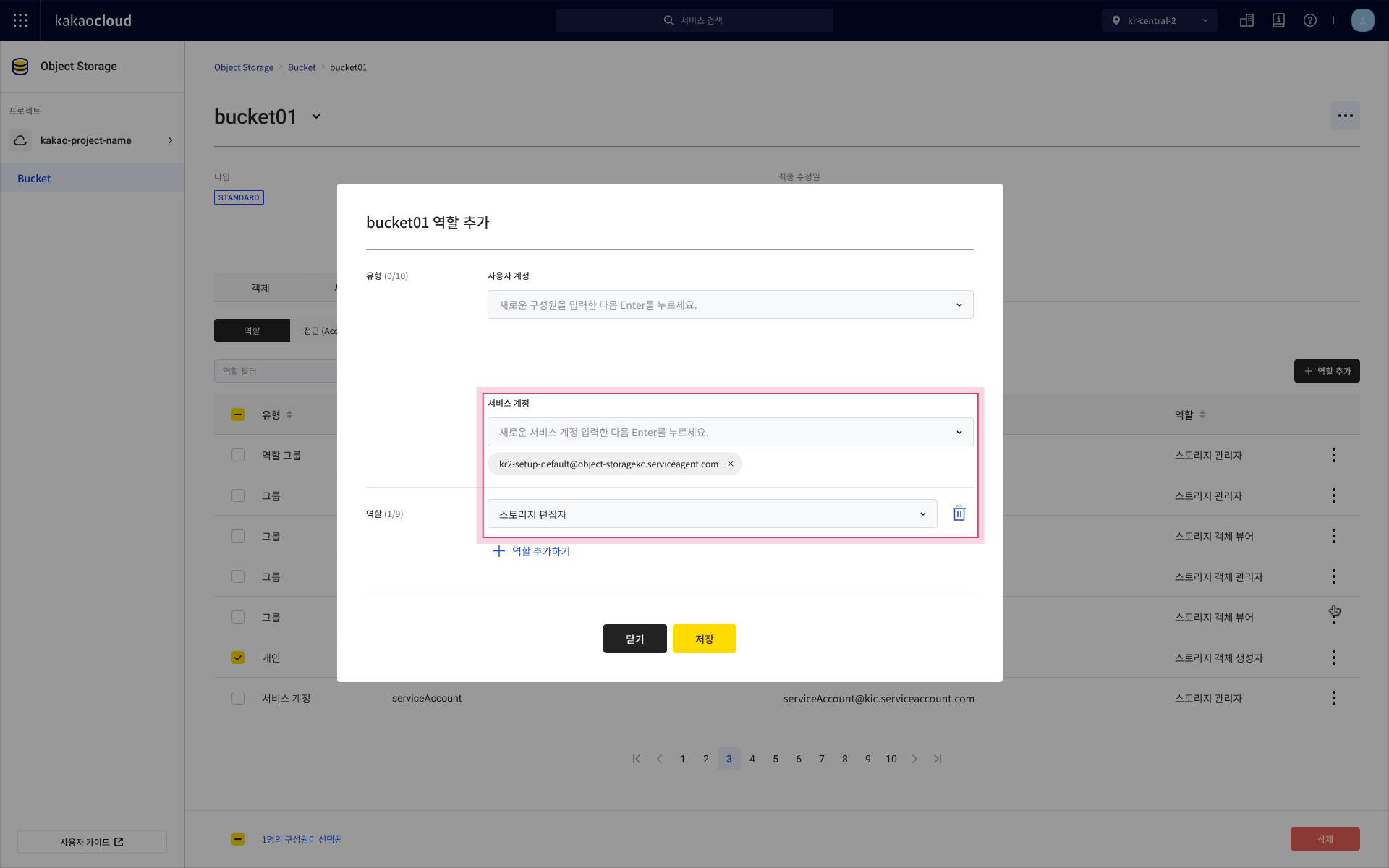Open the project dashboard icon in the top bar
The width and height of the screenshot is (1389, 868).
[x=1246, y=20]
